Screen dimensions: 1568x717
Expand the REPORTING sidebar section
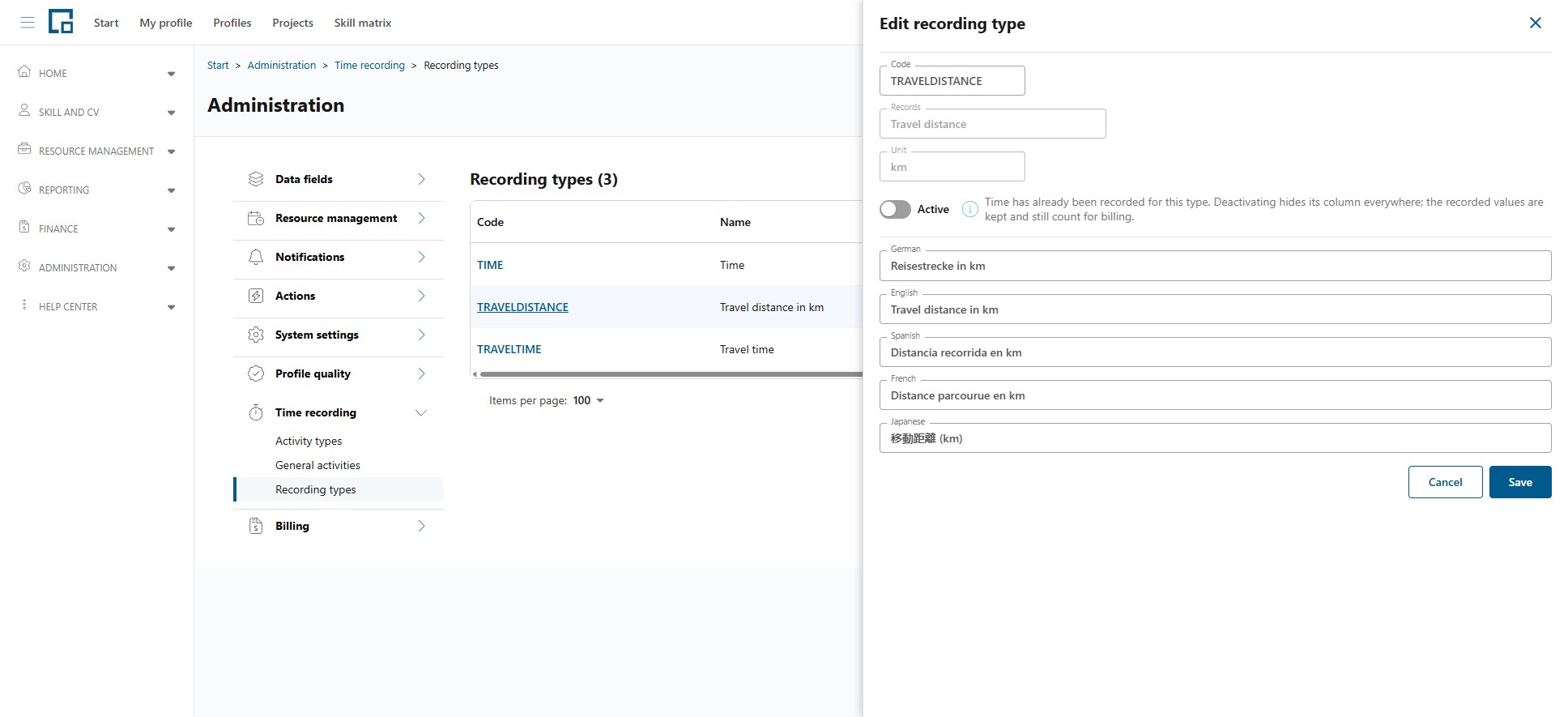coord(171,190)
